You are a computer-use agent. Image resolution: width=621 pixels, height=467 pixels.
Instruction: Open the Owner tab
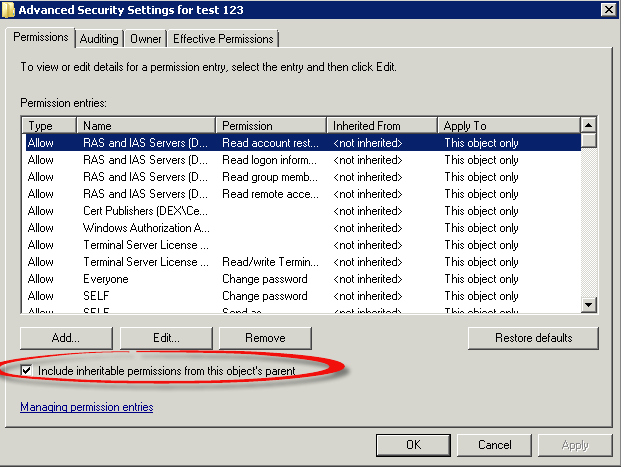[x=146, y=39]
